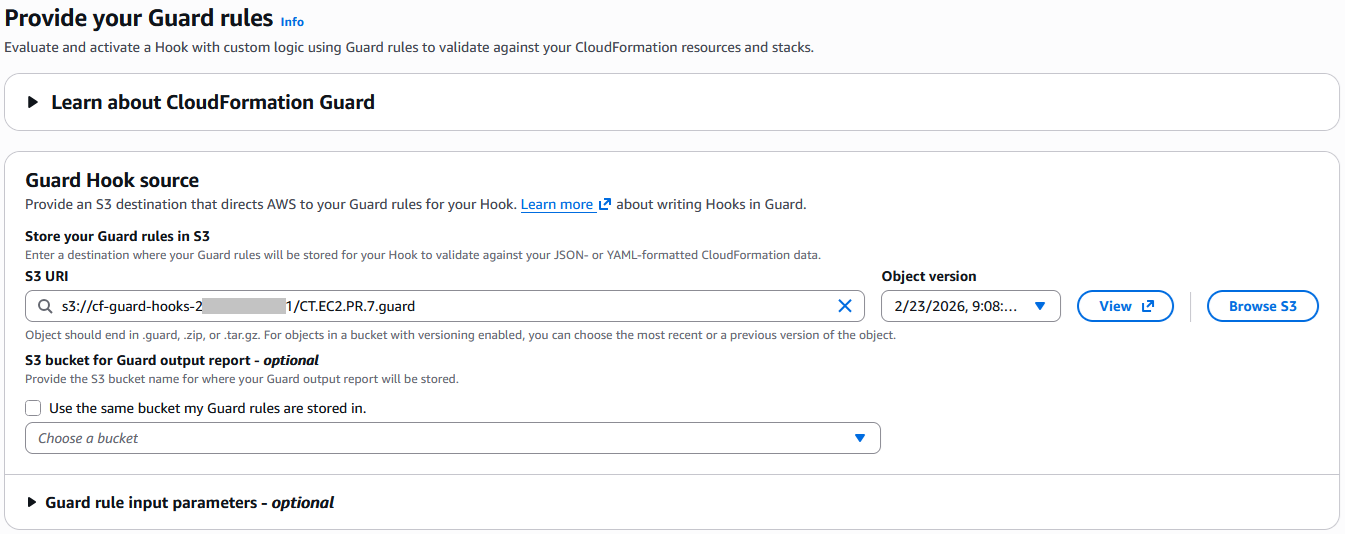Open the Info link beside page title
This screenshot has height=534, width=1345.
(x=292, y=22)
